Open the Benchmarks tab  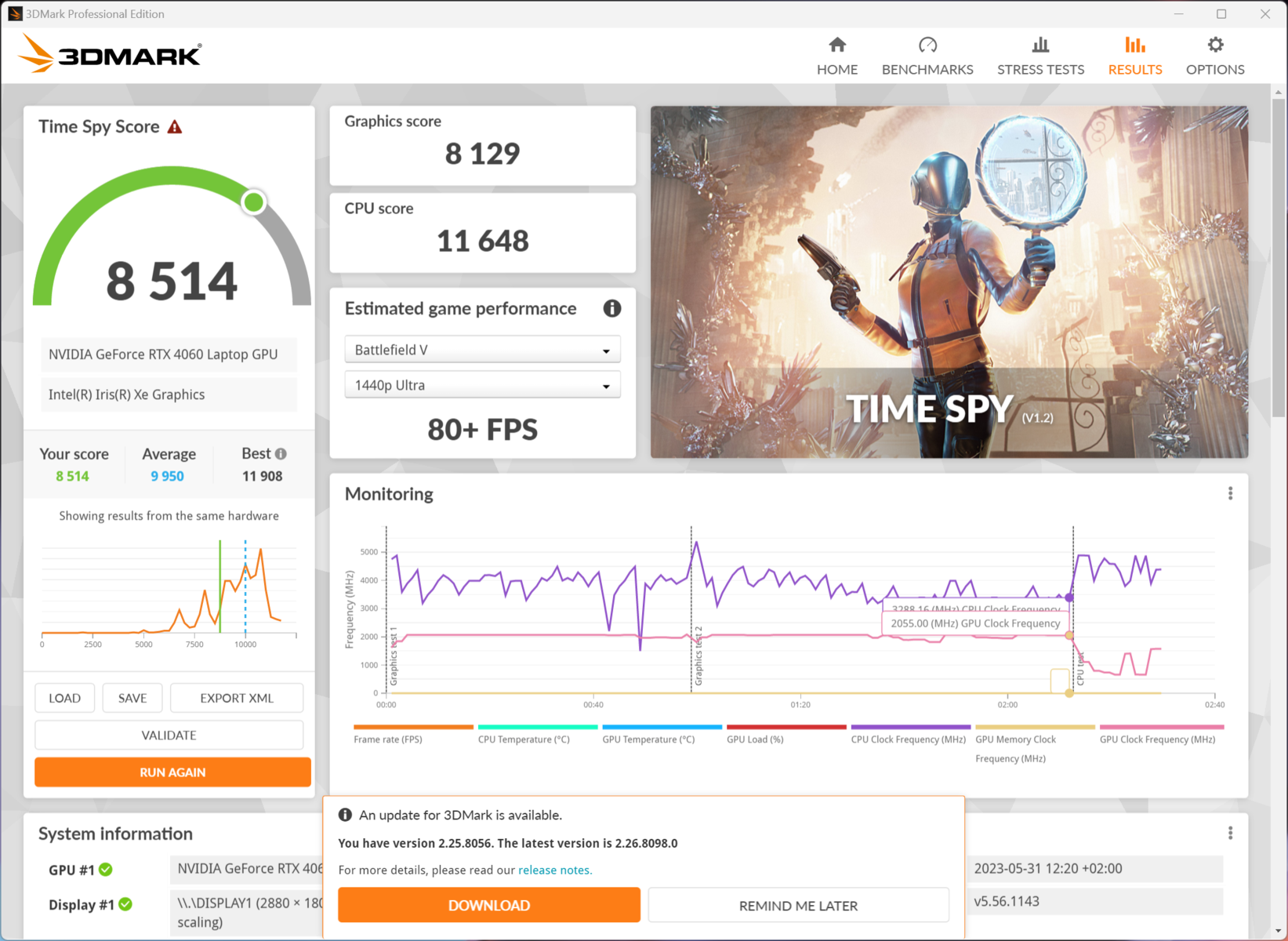click(x=927, y=56)
